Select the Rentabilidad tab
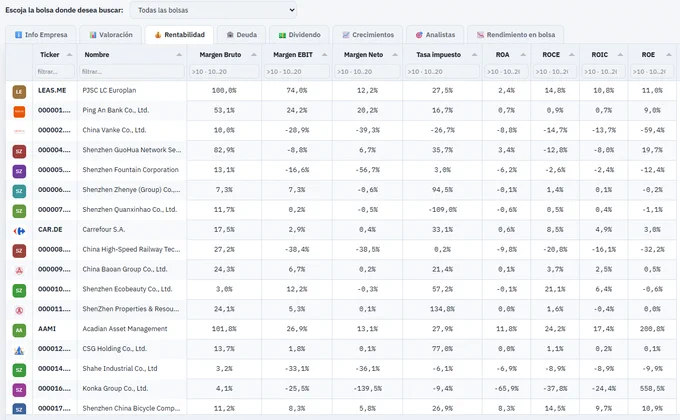This screenshot has height=420, width=680. [x=180, y=35]
